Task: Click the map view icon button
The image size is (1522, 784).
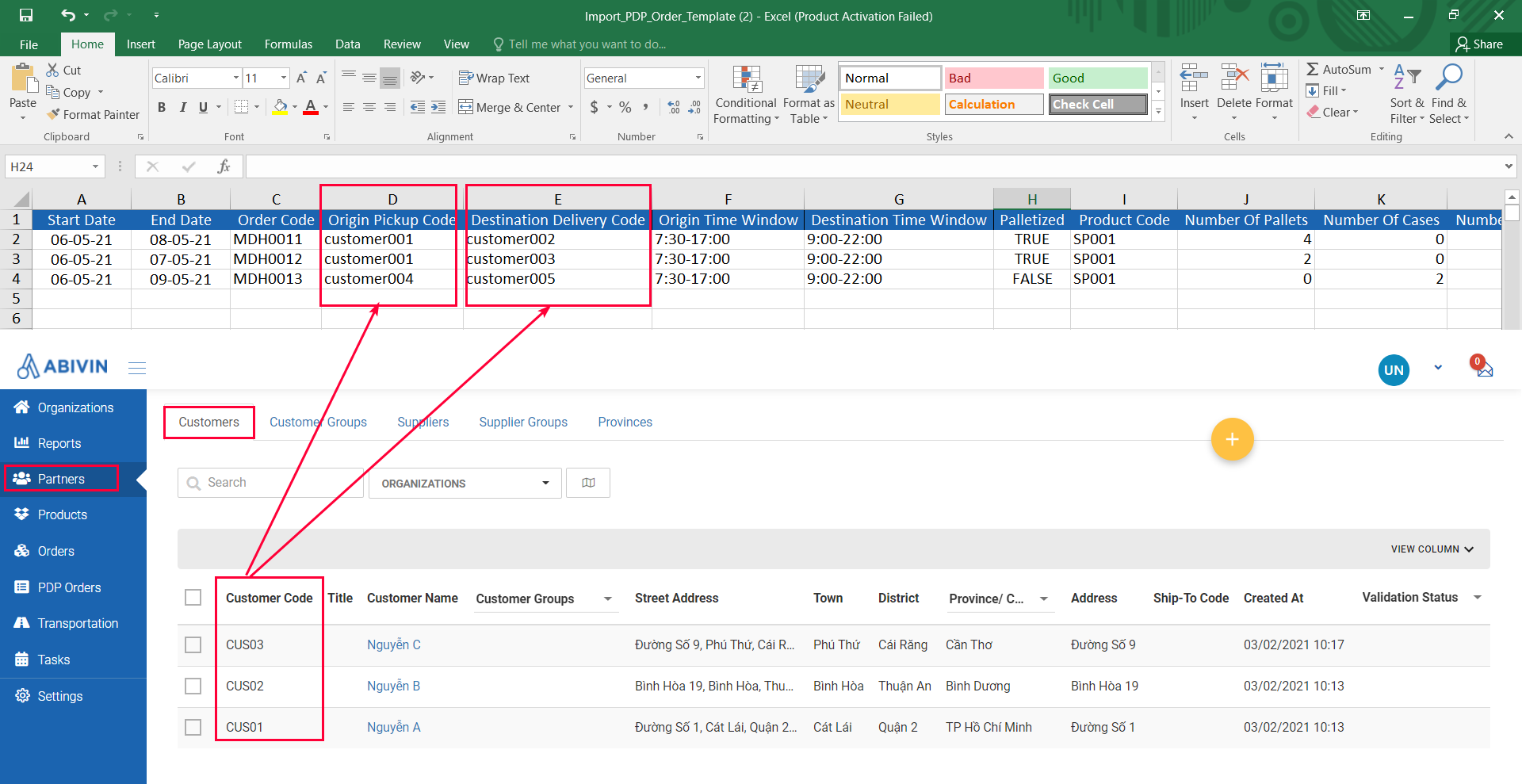Action: pos(588,483)
